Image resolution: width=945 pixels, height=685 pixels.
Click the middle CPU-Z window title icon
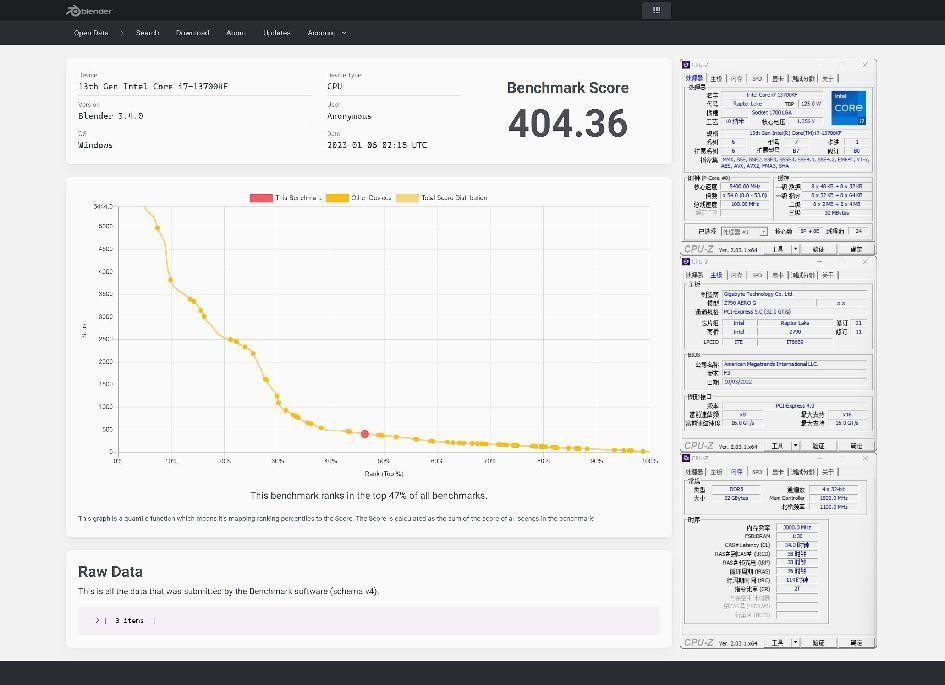[x=687, y=262]
